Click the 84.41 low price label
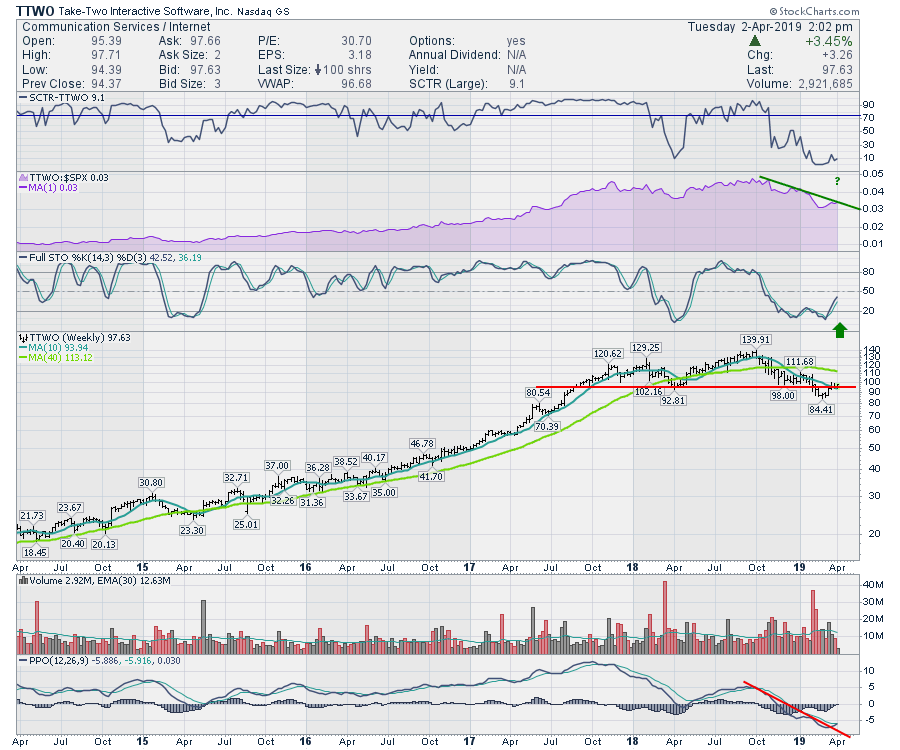 tap(821, 410)
